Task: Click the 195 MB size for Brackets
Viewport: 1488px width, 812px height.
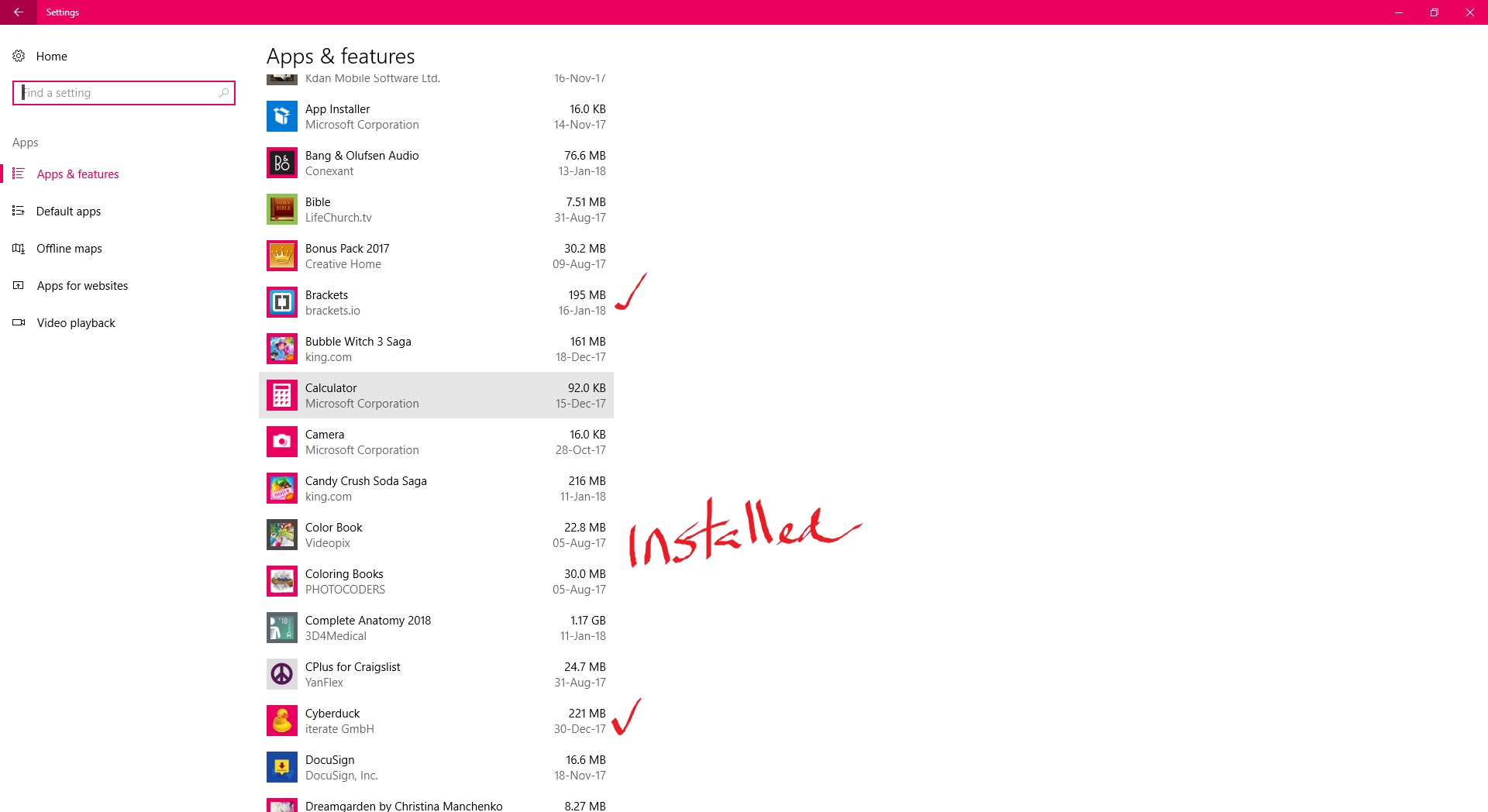Action: pos(587,295)
